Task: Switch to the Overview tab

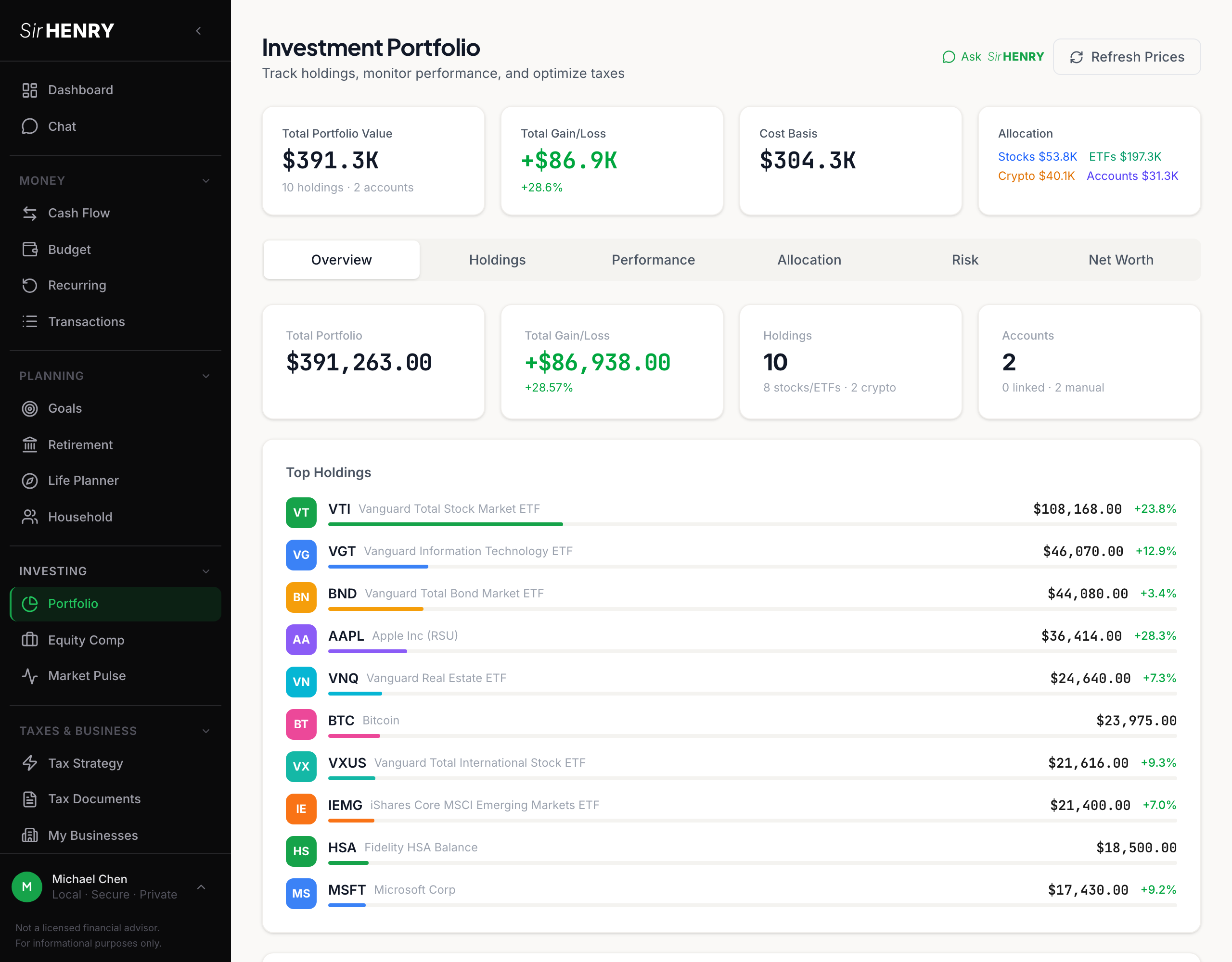Action: pyautogui.click(x=341, y=260)
